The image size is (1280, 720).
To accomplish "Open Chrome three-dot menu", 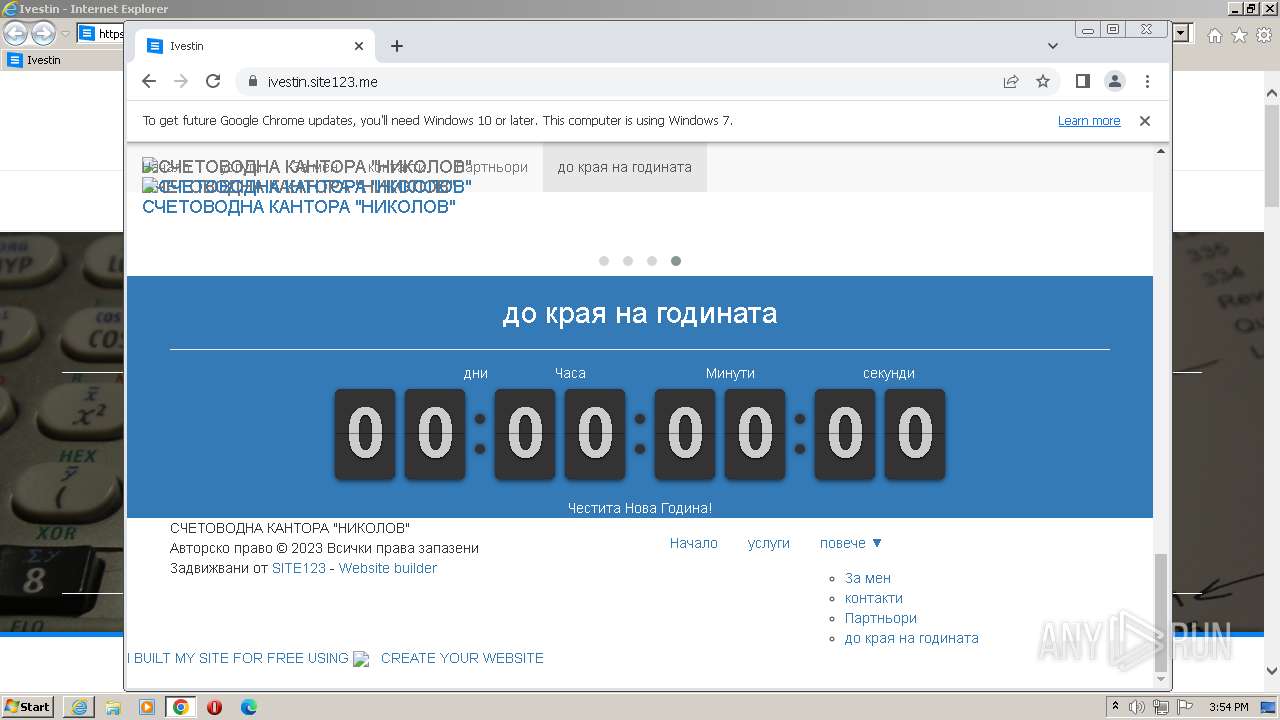I will [1147, 82].
